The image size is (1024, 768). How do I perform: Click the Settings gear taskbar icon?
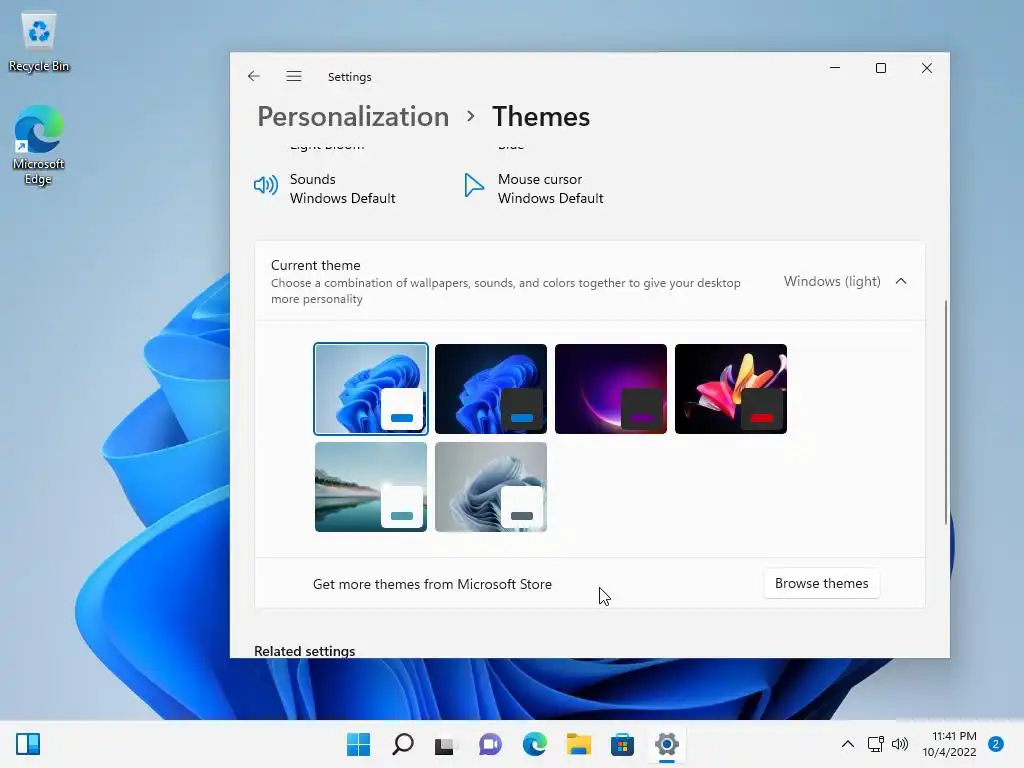point(667,744)
